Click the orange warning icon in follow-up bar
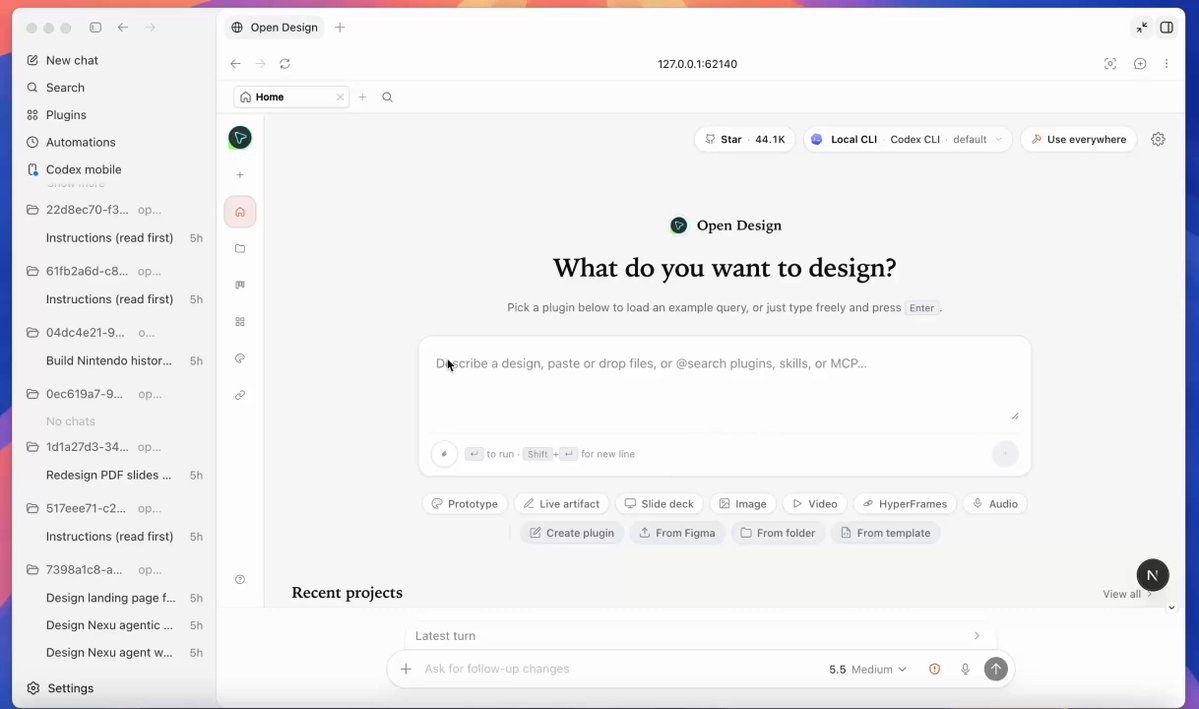 [x=934, y=669]
